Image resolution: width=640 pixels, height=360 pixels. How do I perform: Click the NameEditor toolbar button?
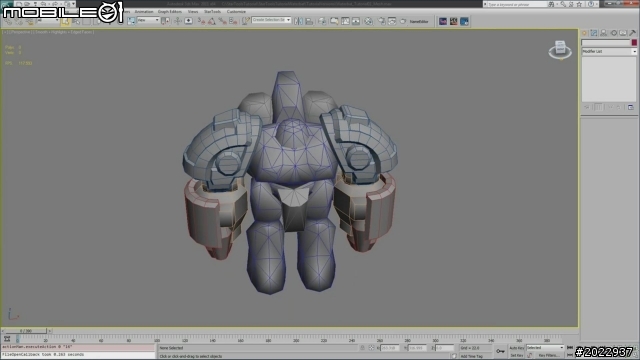pyautogui.click(x=419, y=22)
